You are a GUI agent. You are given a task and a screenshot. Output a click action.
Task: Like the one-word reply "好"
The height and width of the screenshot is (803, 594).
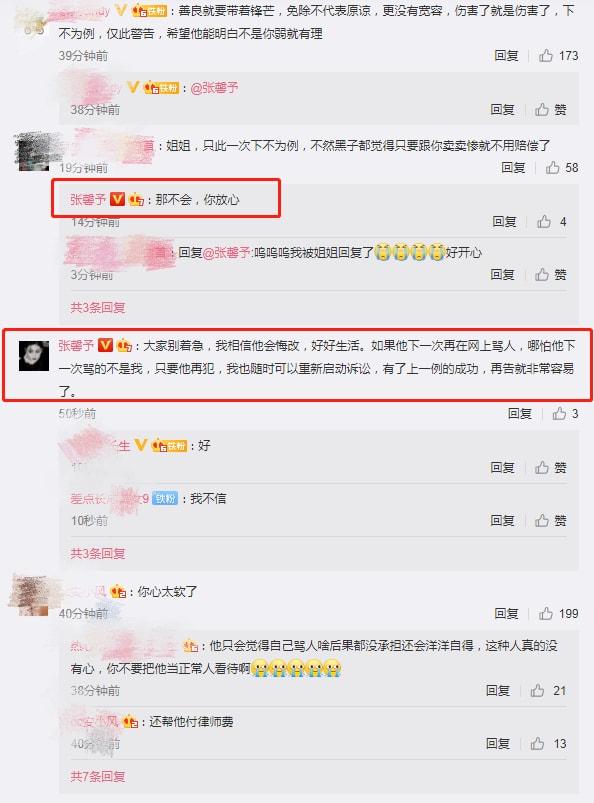(x=542, y=468)
